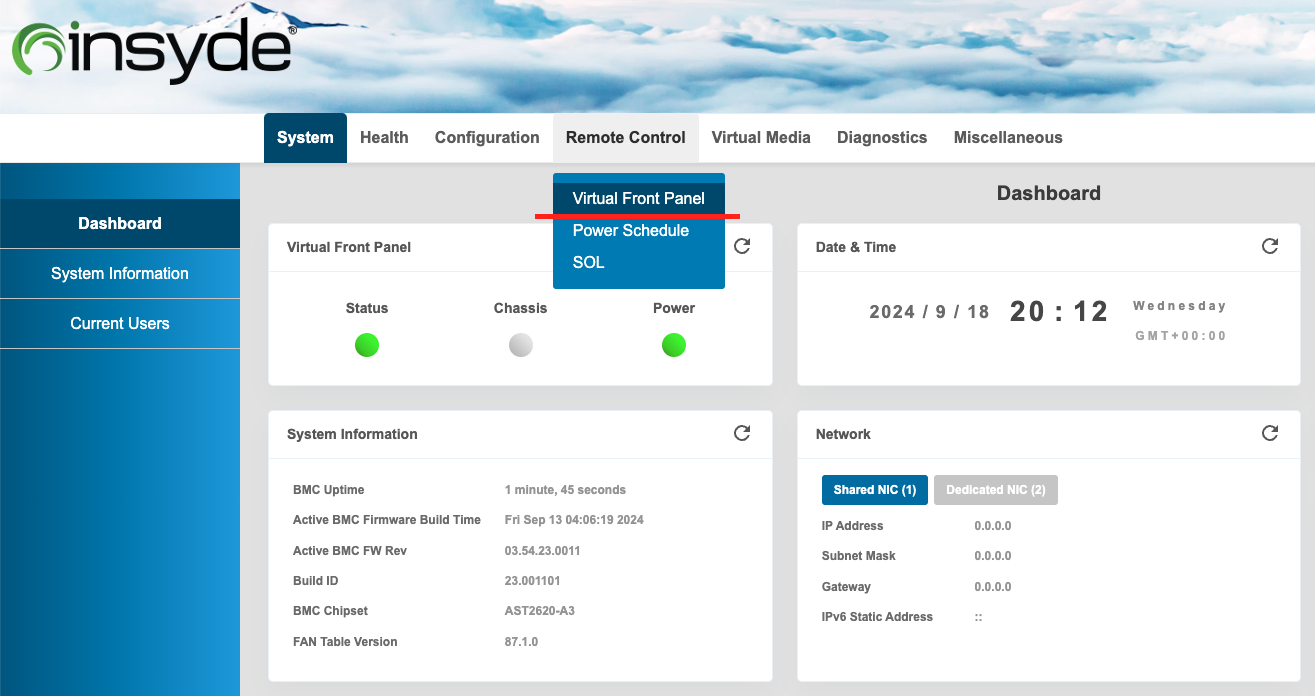The height and width of the screenshot is (696, 1315).
Task: Open the Virtual Media menu
Action: point(760,138)
